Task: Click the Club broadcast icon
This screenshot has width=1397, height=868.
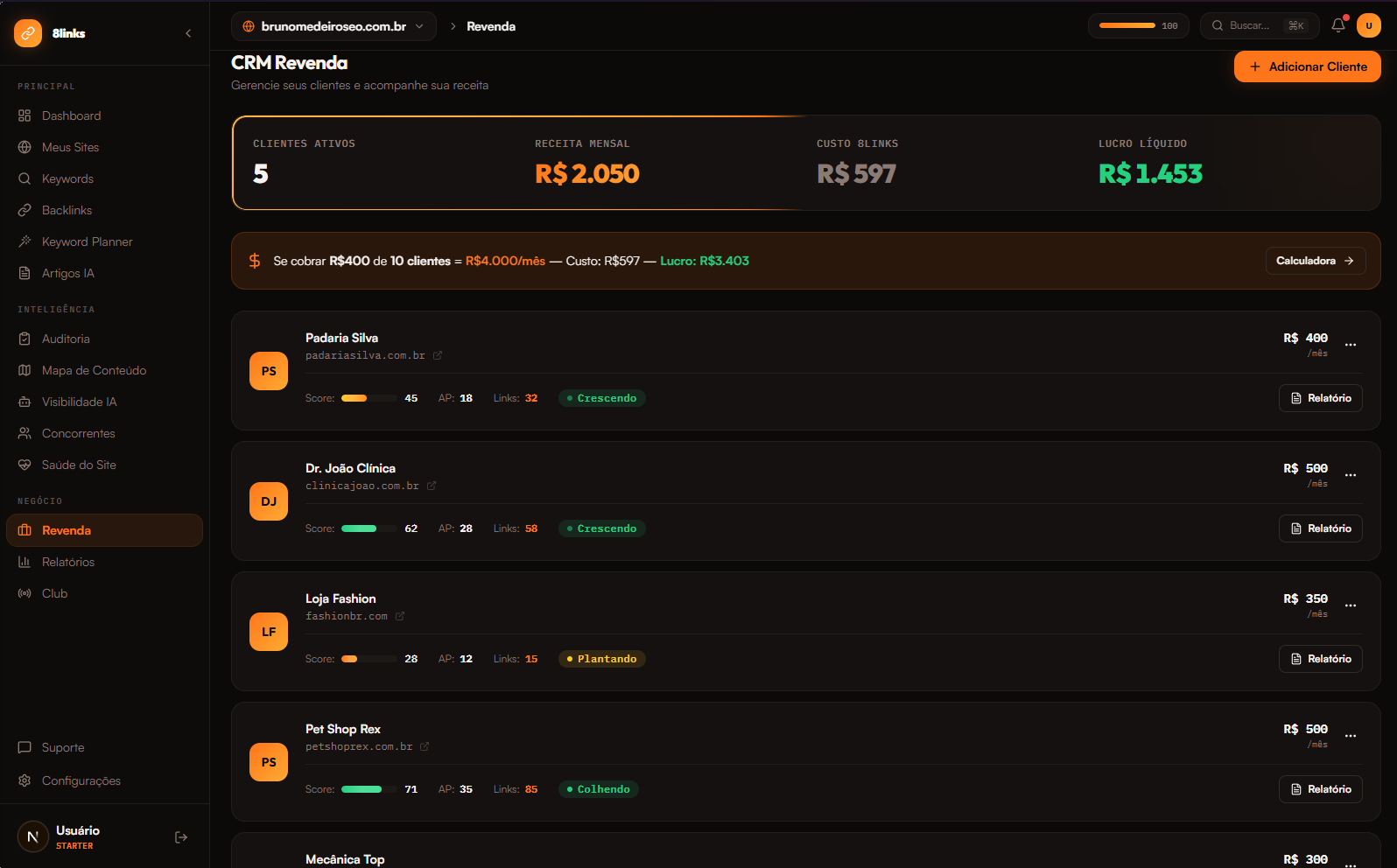Action: point(25,593)
